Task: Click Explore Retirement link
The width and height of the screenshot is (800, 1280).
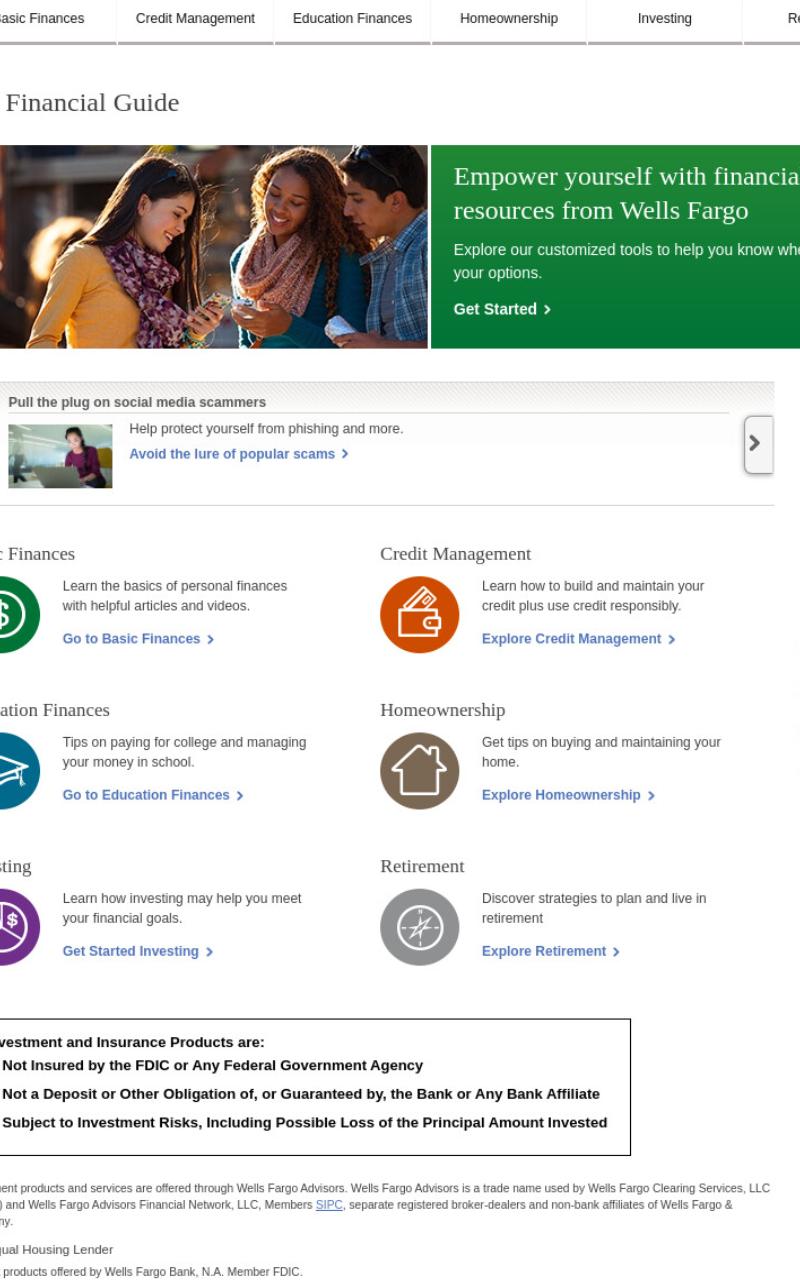Action: [551, 951]
